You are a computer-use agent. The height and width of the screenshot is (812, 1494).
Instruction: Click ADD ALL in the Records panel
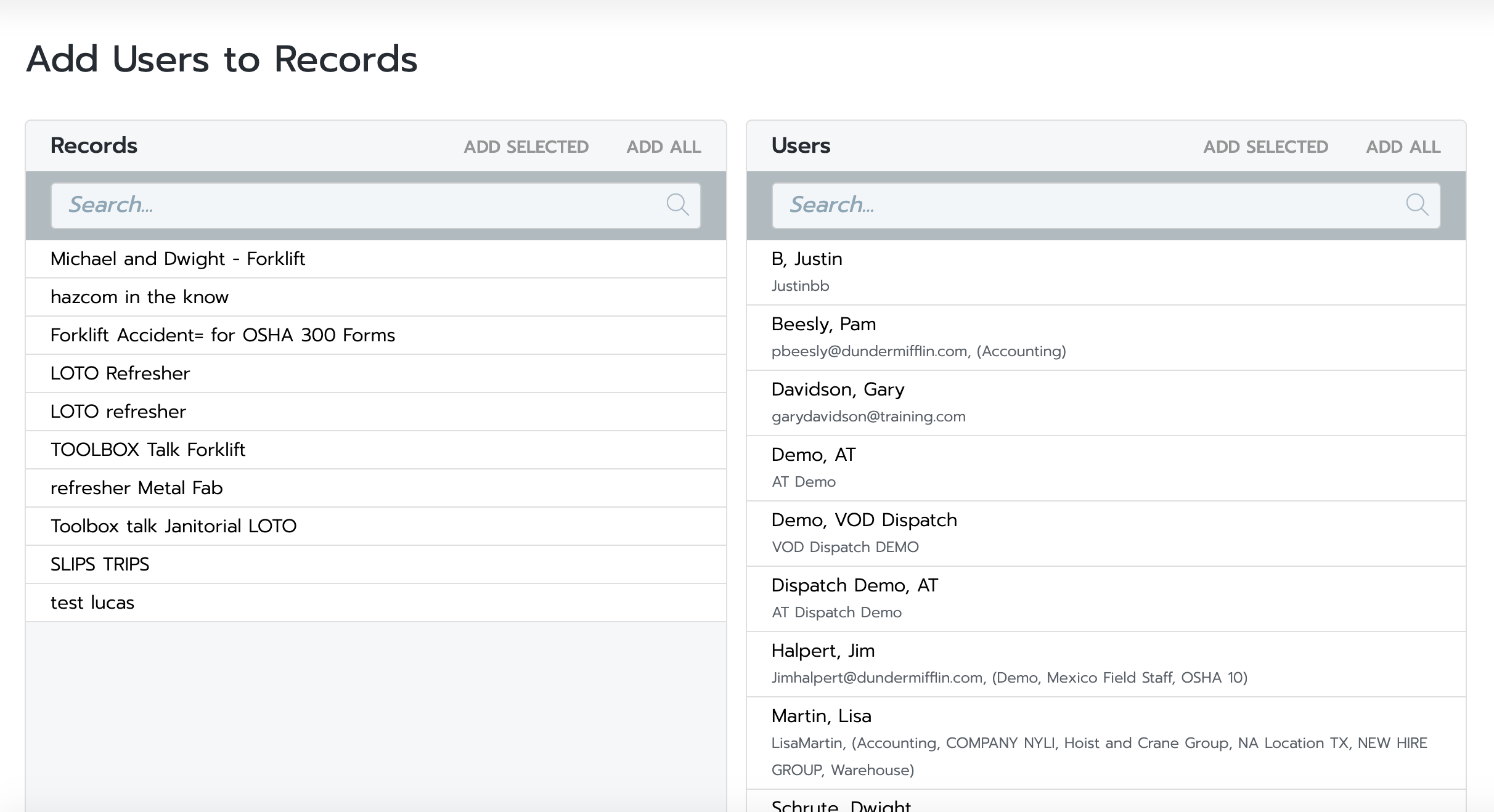(x=664, y=147)
